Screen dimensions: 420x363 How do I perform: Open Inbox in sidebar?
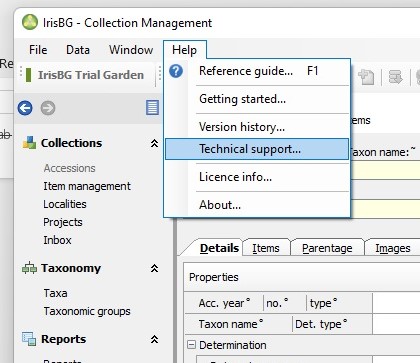[x=57, y=240]
